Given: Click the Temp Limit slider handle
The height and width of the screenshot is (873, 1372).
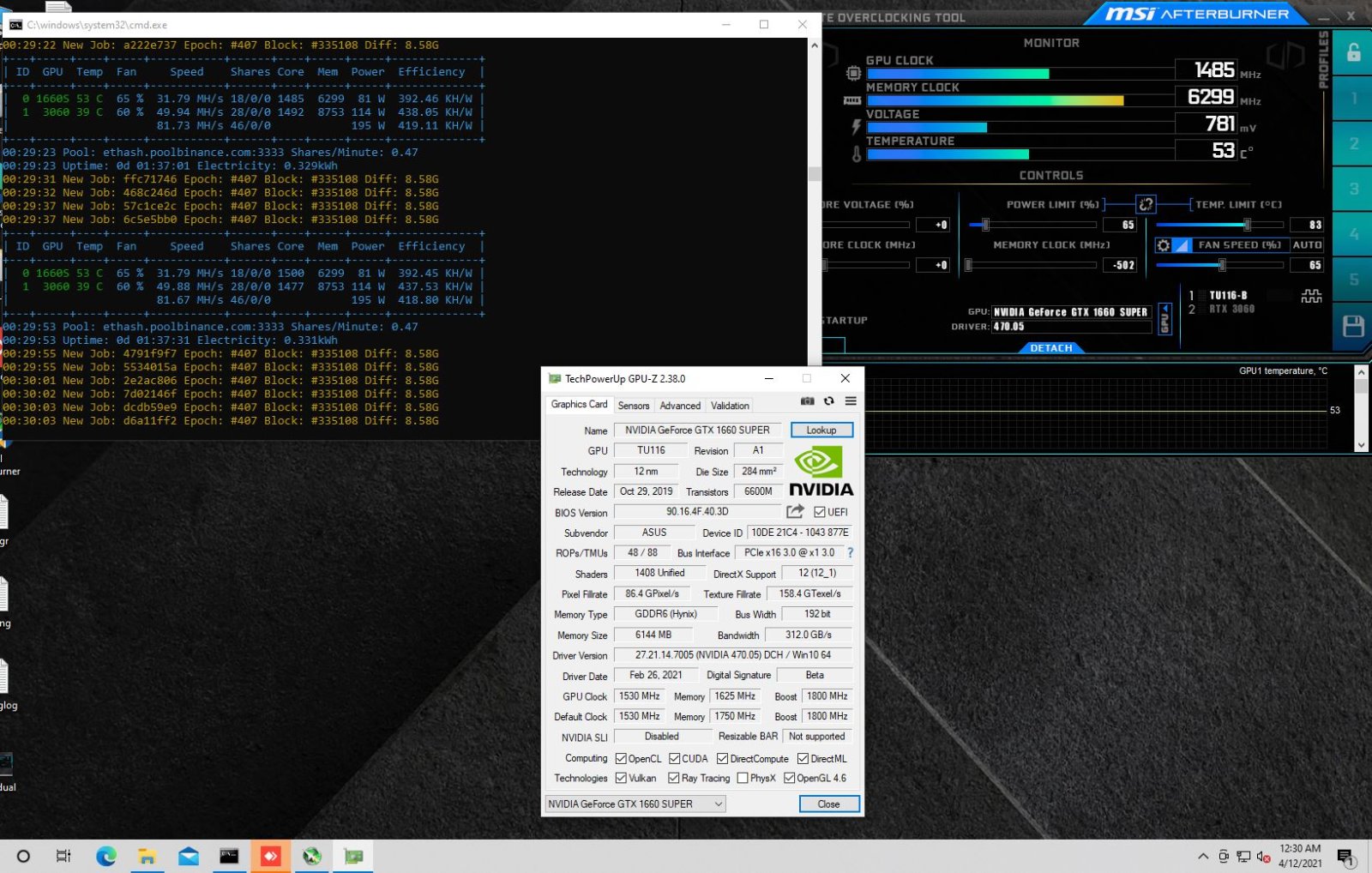Looking at the screenshot, I should tap(1247, 225).
